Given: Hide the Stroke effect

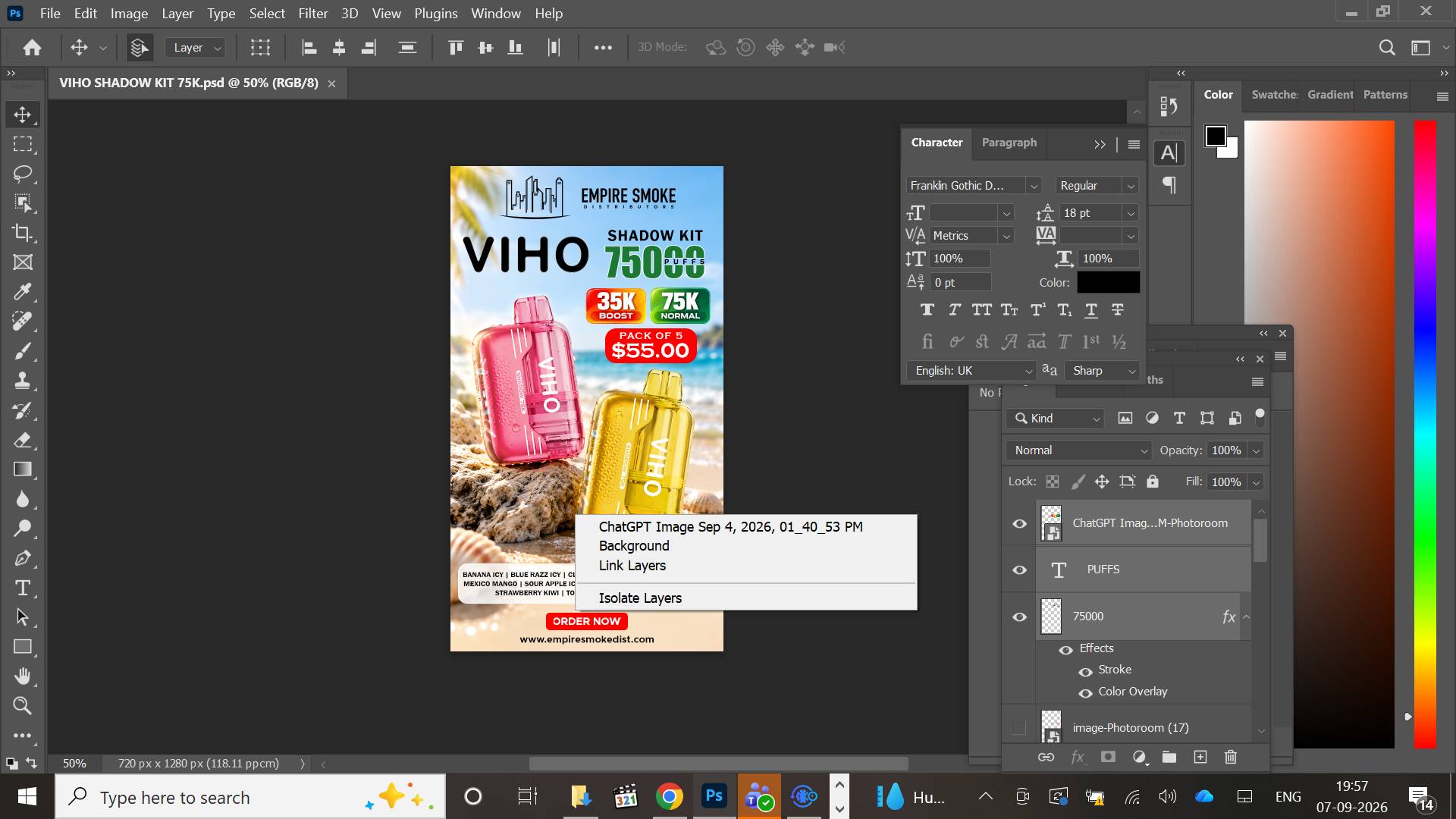Looking at the screenshot, I should click(1085, 671).
